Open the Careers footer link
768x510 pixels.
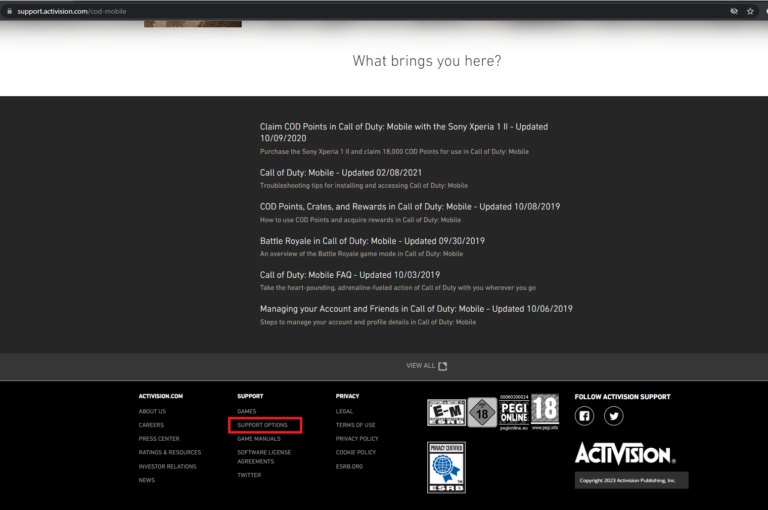tap(151, 425)
